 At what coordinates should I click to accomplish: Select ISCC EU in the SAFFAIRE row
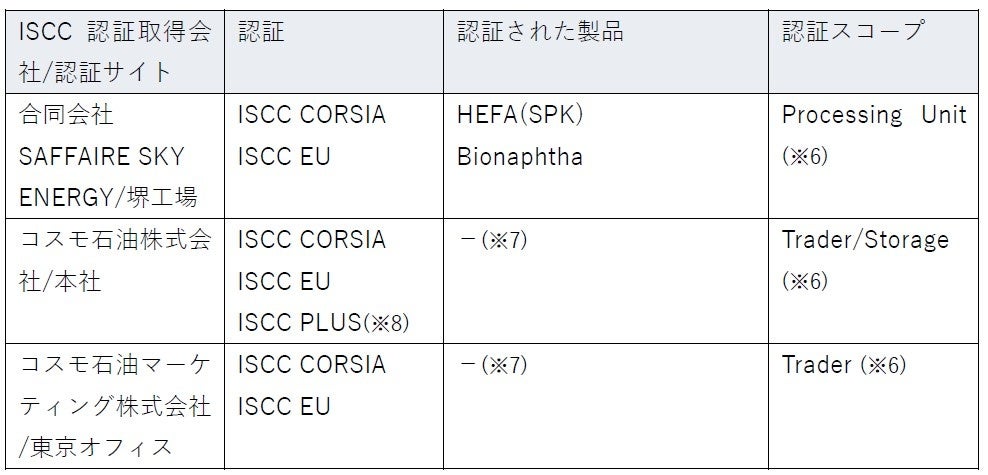[284, 157]
